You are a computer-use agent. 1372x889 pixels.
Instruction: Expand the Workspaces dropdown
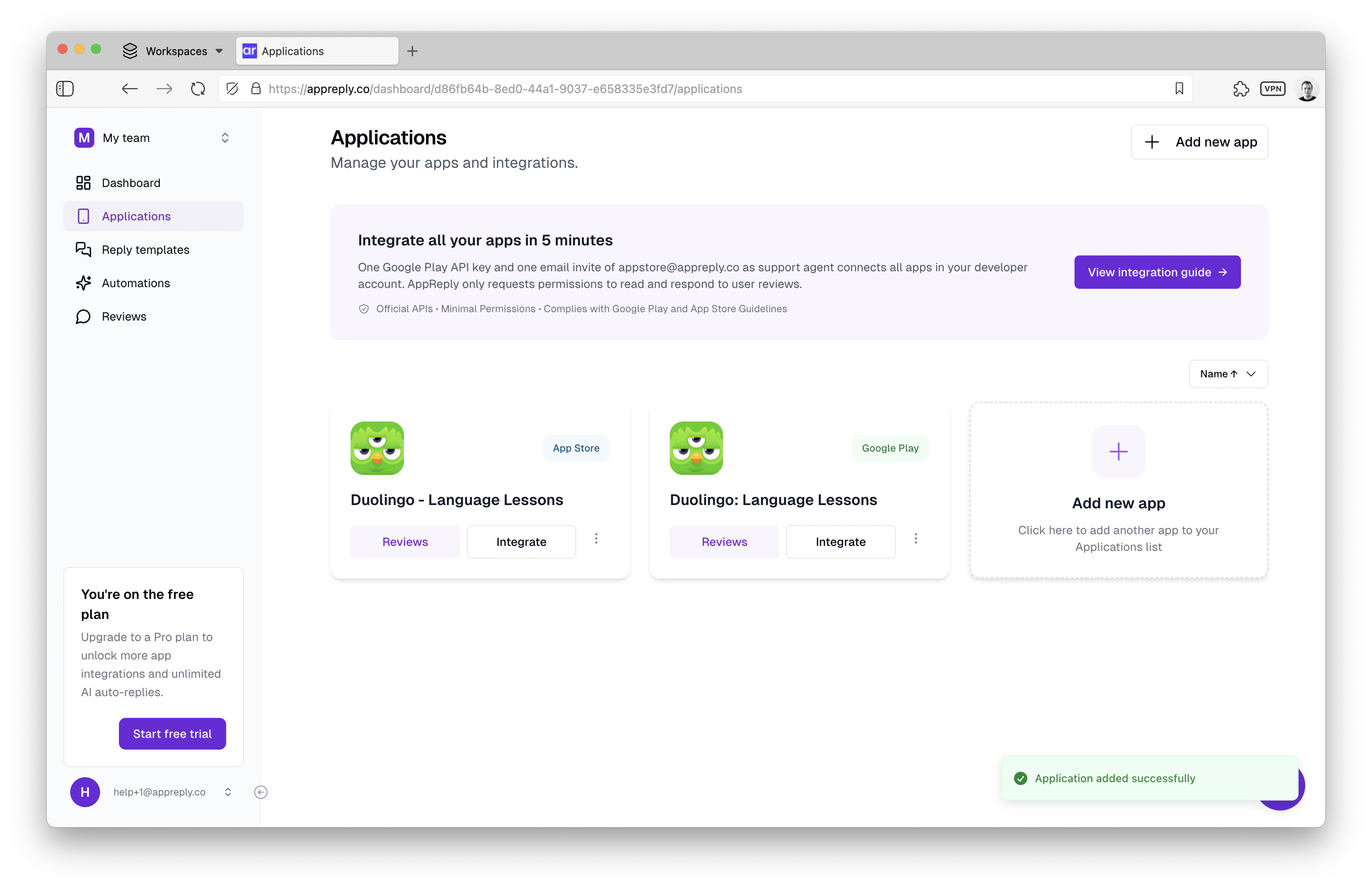pos(219,51)
